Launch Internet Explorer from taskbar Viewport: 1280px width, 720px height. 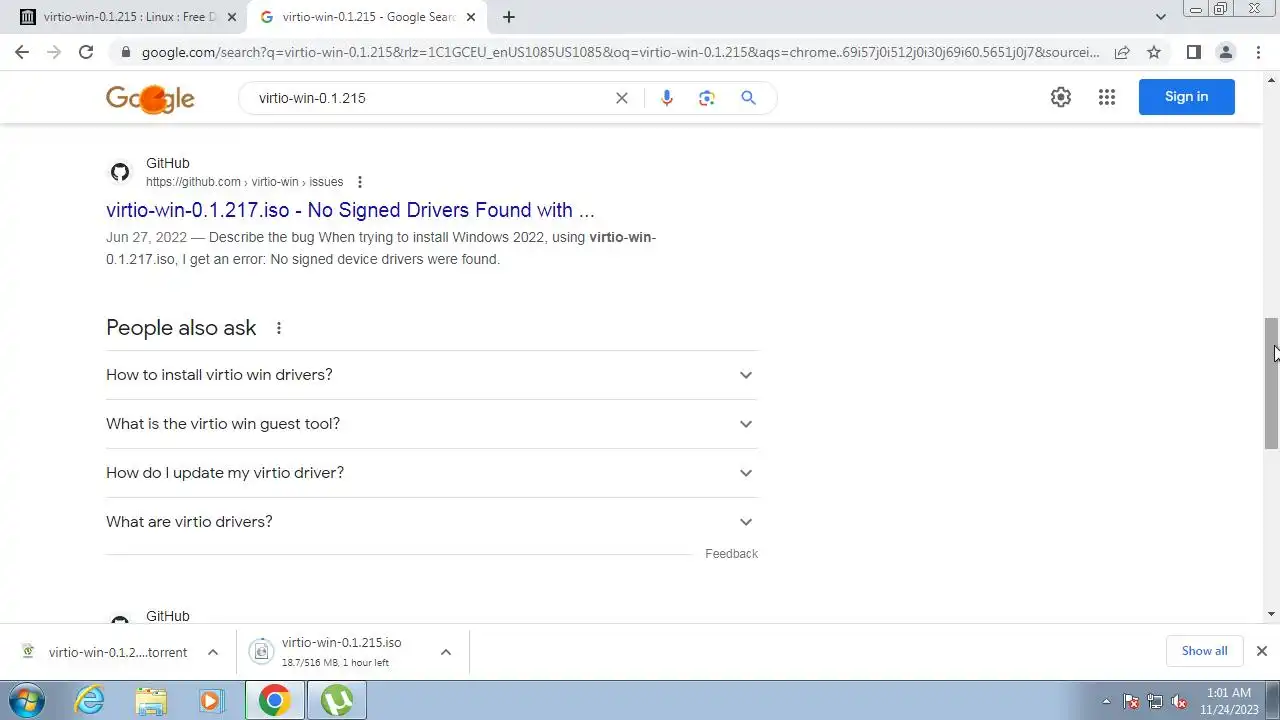[x=90, y=700]
